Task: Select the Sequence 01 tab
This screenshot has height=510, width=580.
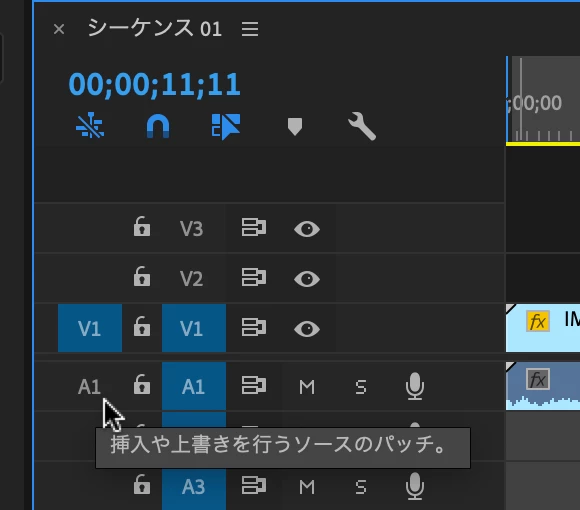Action: pos(155,28)
